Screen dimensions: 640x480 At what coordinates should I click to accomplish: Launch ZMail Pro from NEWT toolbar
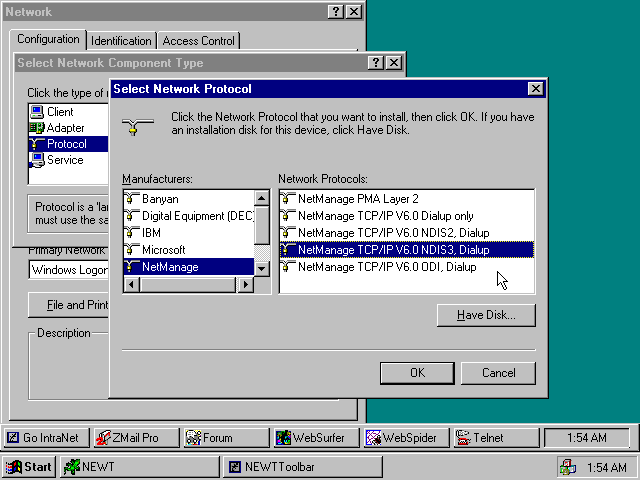point(136,438)
